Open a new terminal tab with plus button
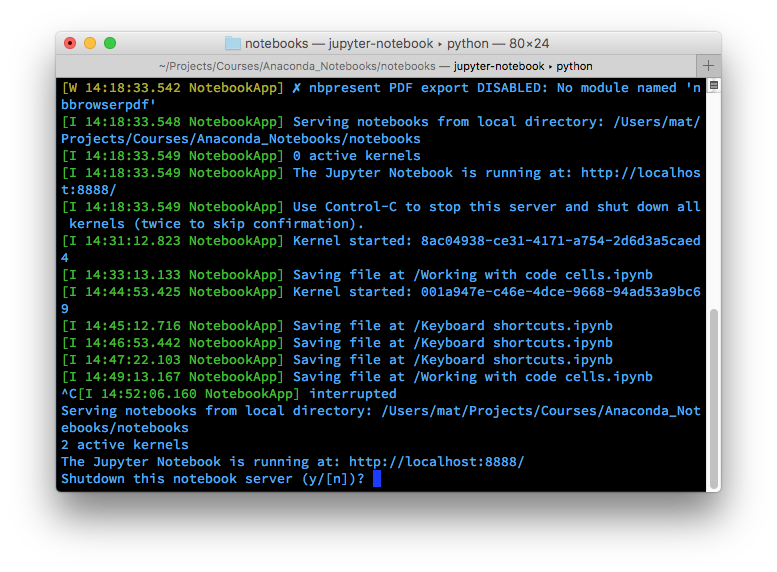This screenshot has height=572, width=777. pos(708,66)
